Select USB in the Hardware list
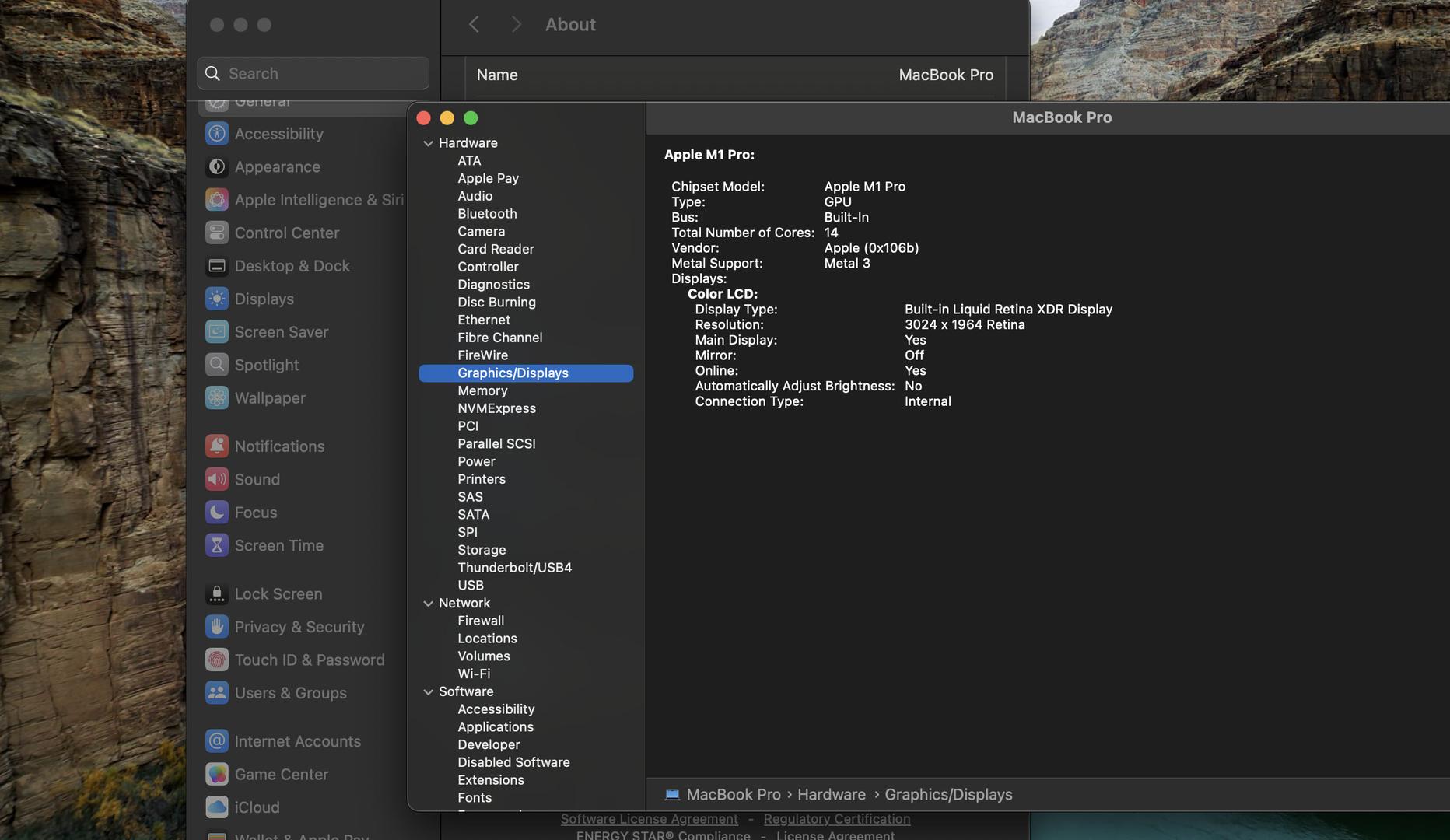Screen dimensions: 1450x840 (471, 586)
